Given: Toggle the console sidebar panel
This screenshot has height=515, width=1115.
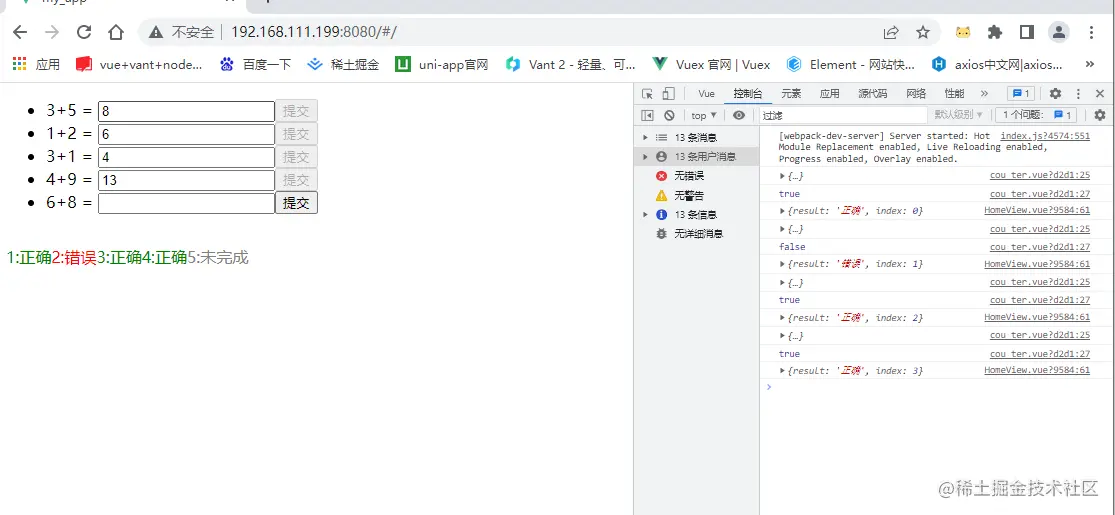Looking at the screenshot, I should (647, 115).
